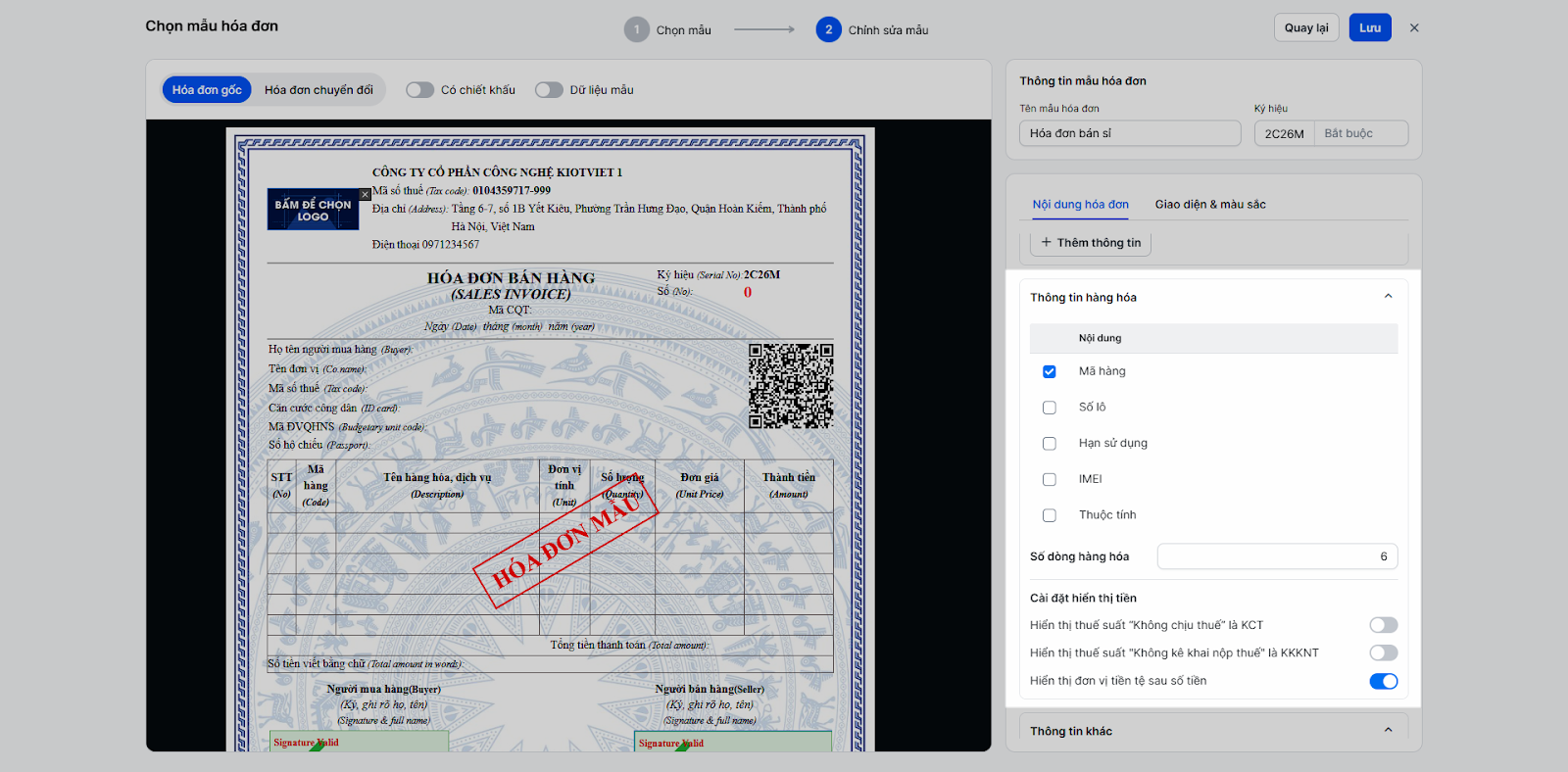
Task: Click the Ký hiệu Bắt buộc input field
Action: 1361,133
